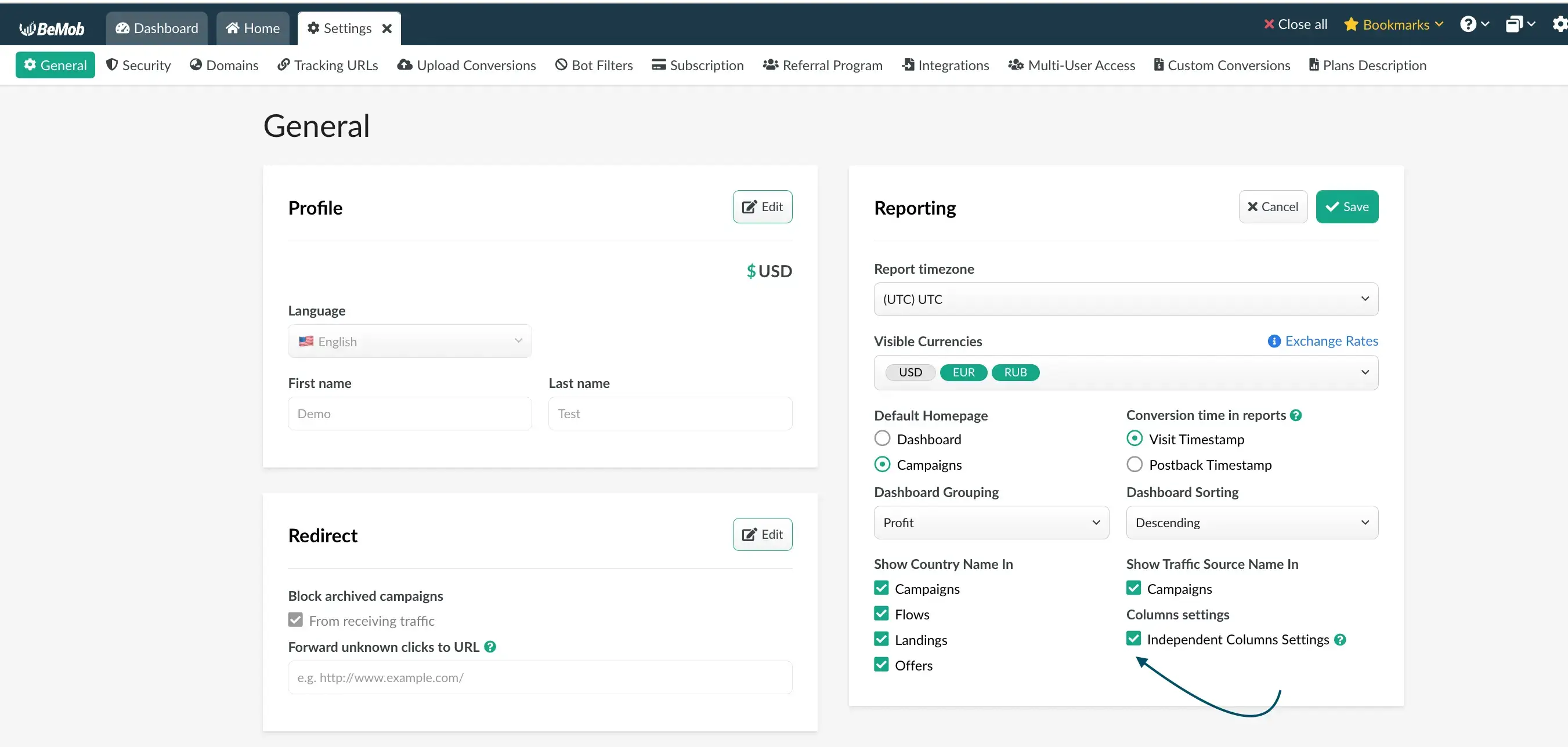Click the Integrations icon
Screen dimensions: 1568x747
[x=911, y=64]
